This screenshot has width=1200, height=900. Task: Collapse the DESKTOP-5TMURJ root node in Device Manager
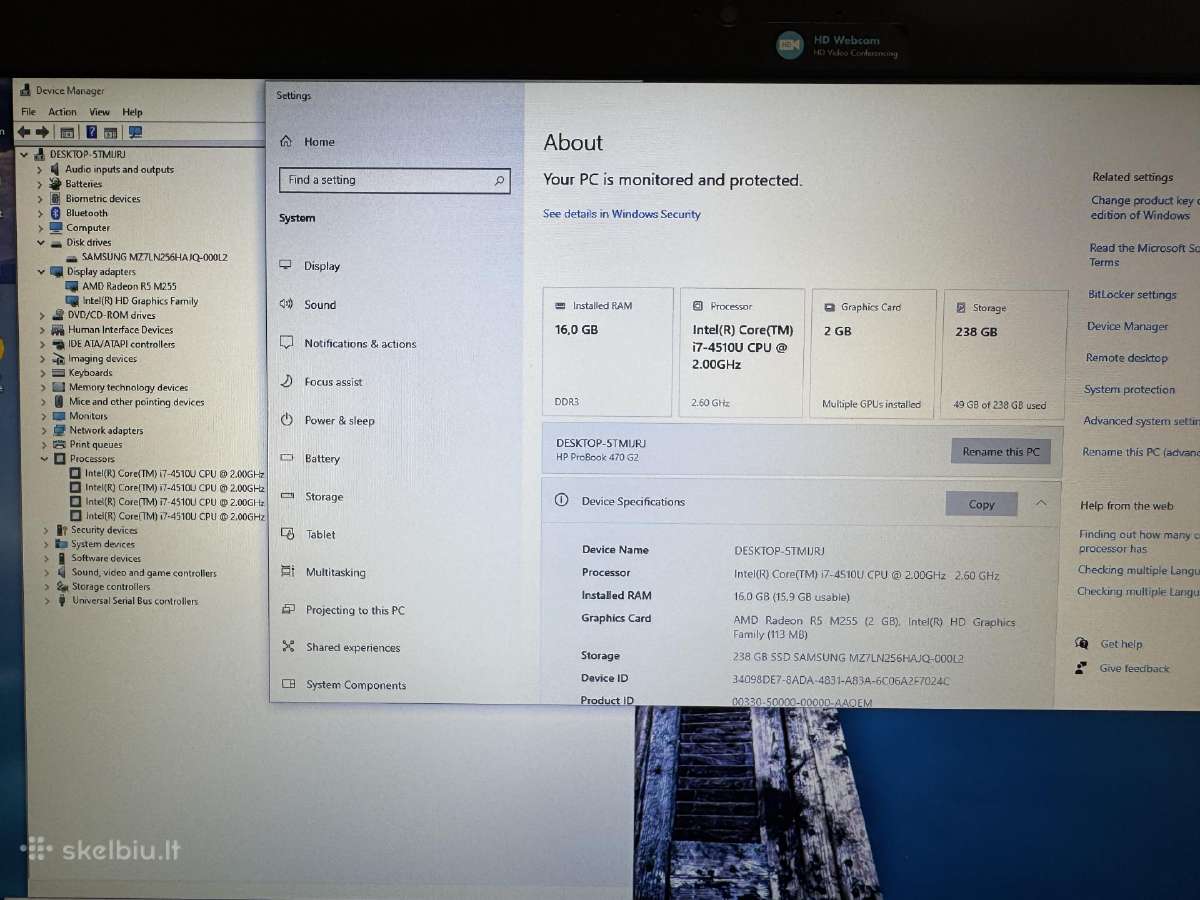(24, 154)
